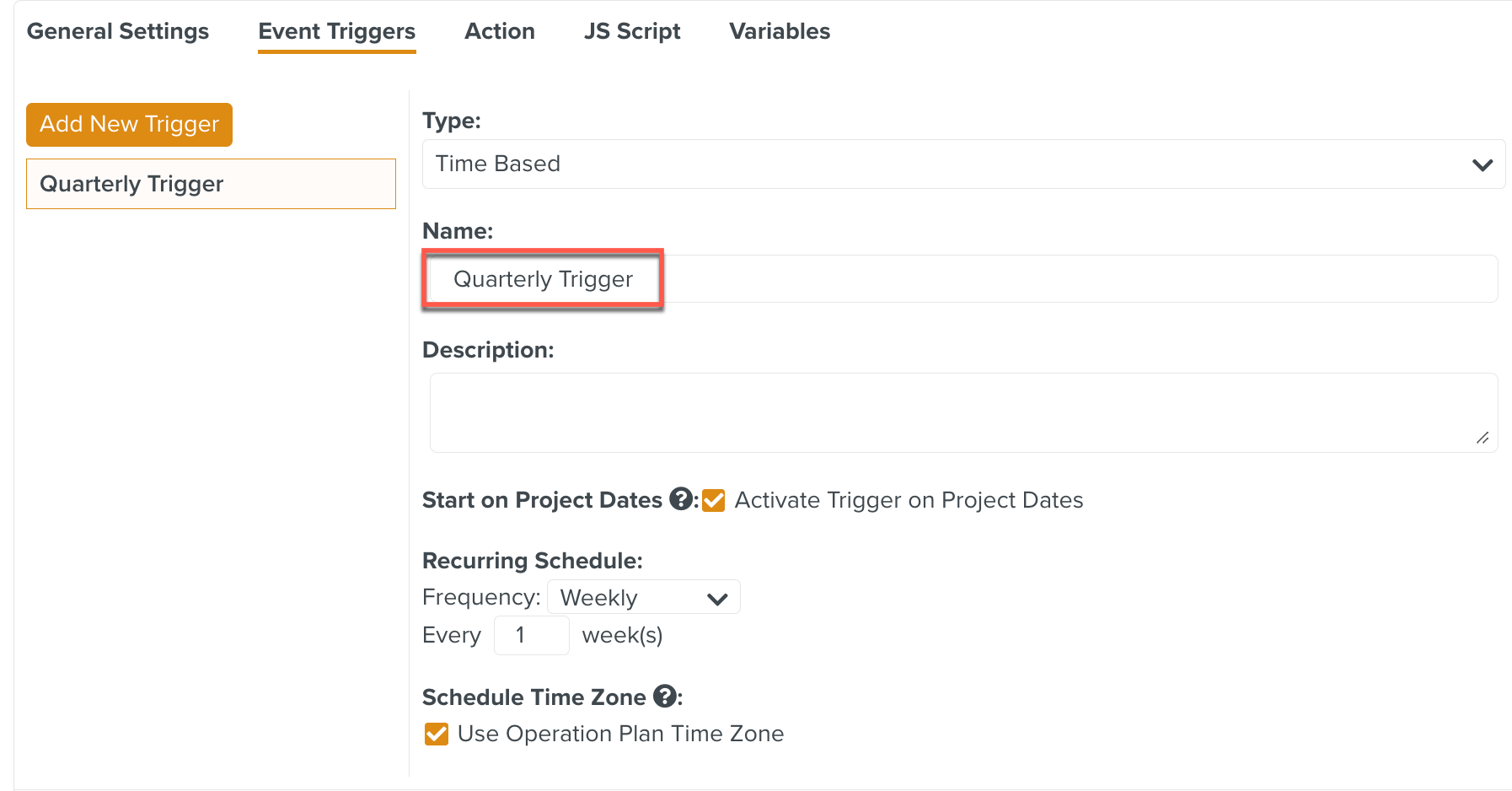Click the Type dropdown chevron arrow
The width and height of the screenshot is (1512, 791).
point(1483,164)
